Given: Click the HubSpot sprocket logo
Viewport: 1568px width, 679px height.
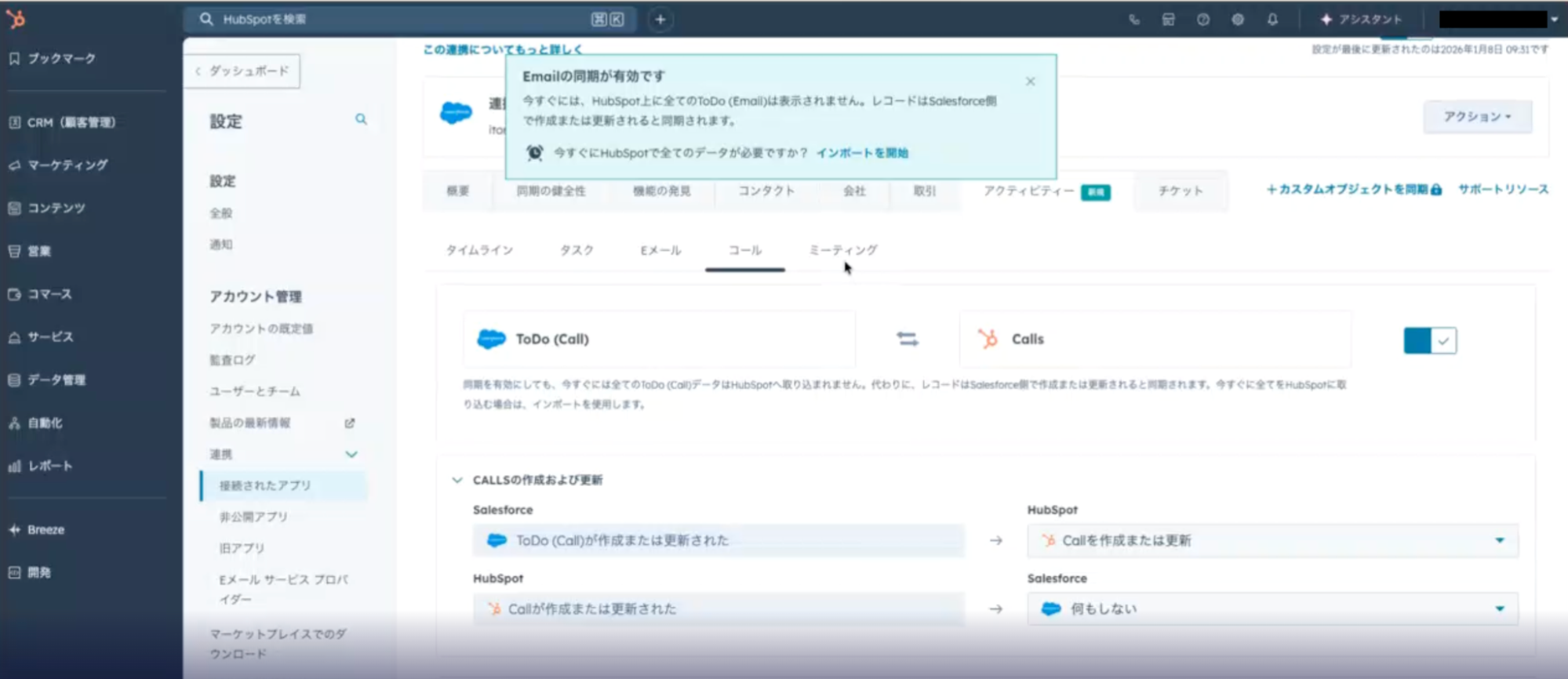Looking at the screenshot, I should (x=16, y=19).
